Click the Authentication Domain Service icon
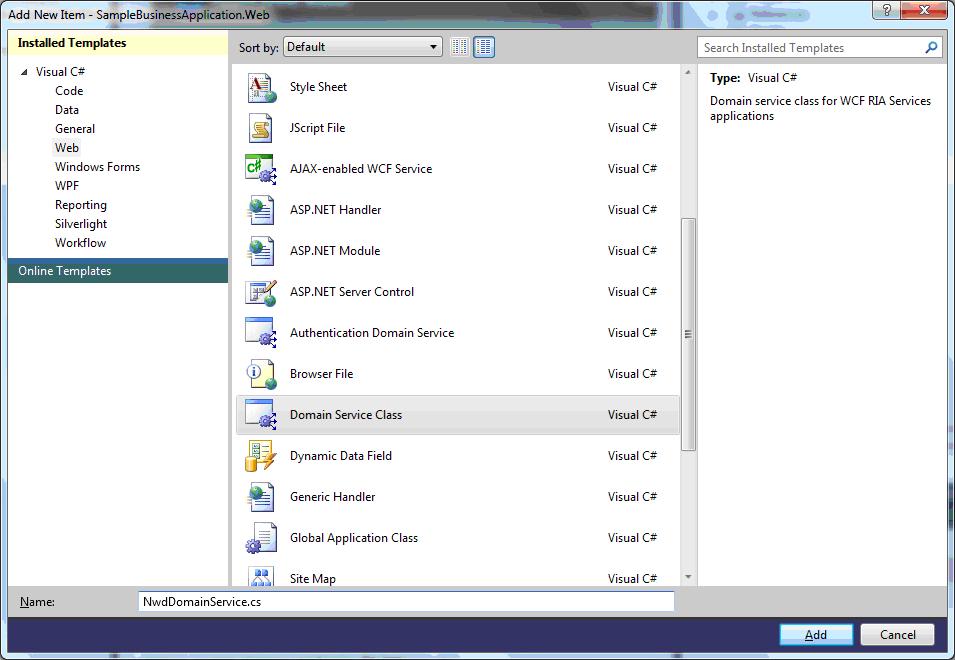The image size is (955, 660). click(261, 332)
